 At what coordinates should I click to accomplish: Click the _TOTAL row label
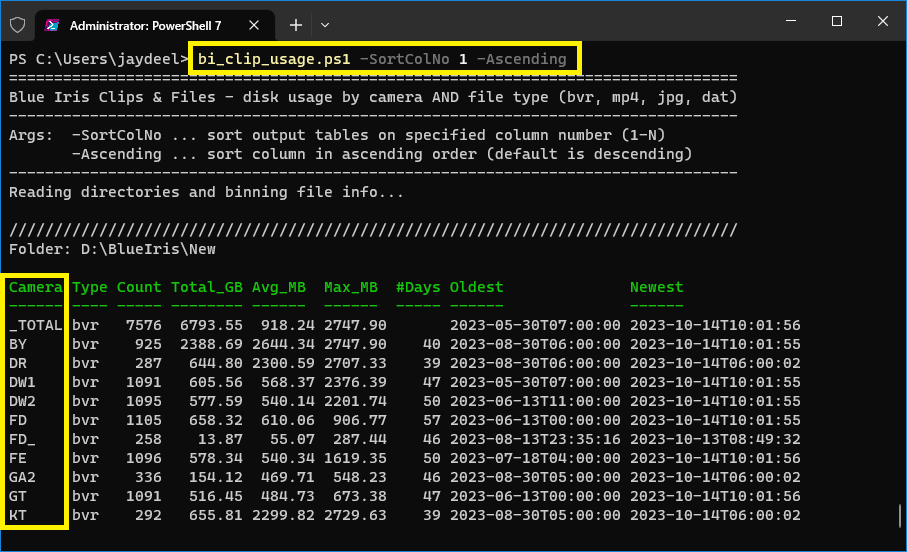coord(36,326)
